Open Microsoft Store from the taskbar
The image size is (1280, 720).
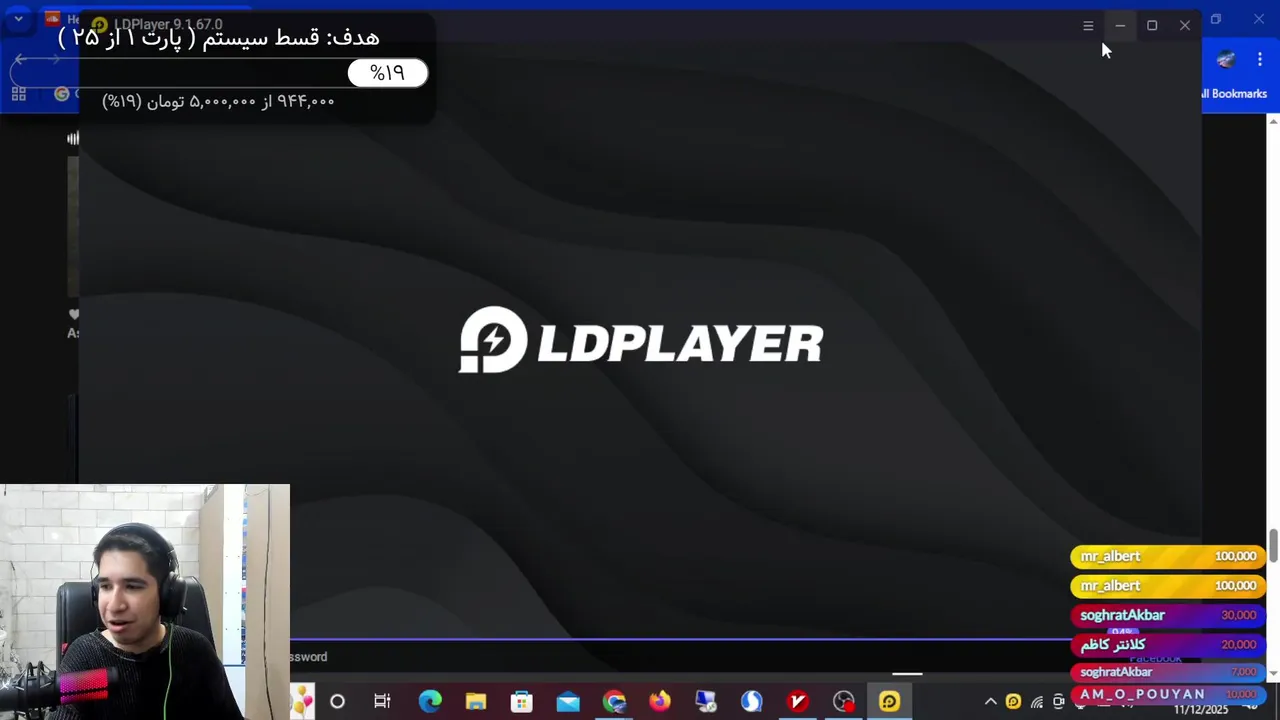tap(522, 702)
